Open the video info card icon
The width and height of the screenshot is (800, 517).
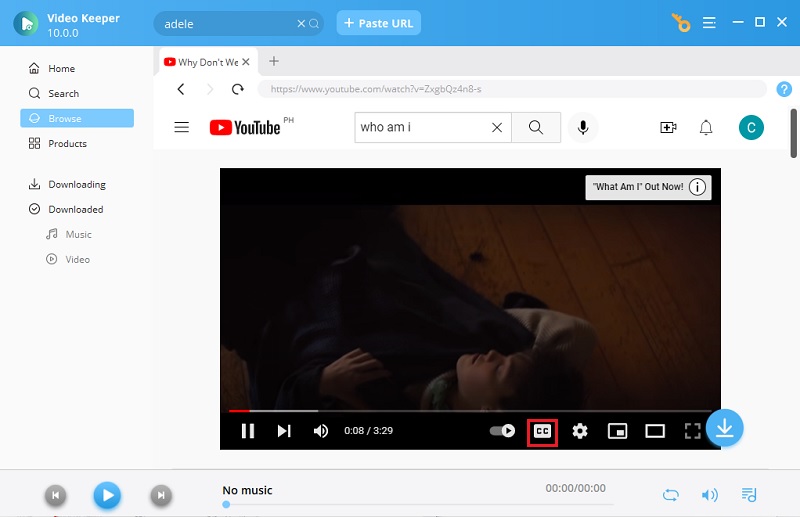pos(697,187)
